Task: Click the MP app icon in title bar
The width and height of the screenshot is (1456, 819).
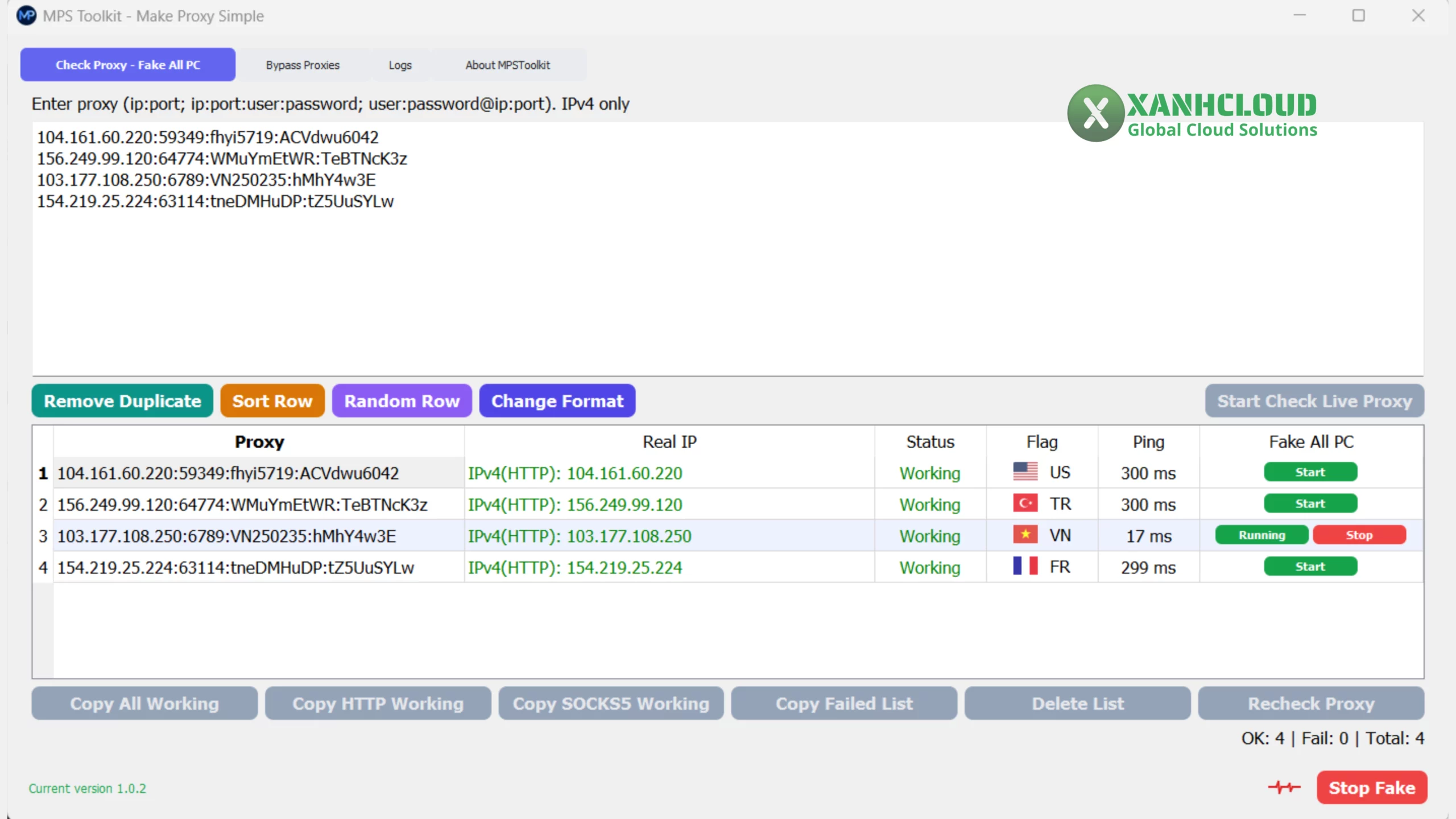Action: click(x=26, y=15)
